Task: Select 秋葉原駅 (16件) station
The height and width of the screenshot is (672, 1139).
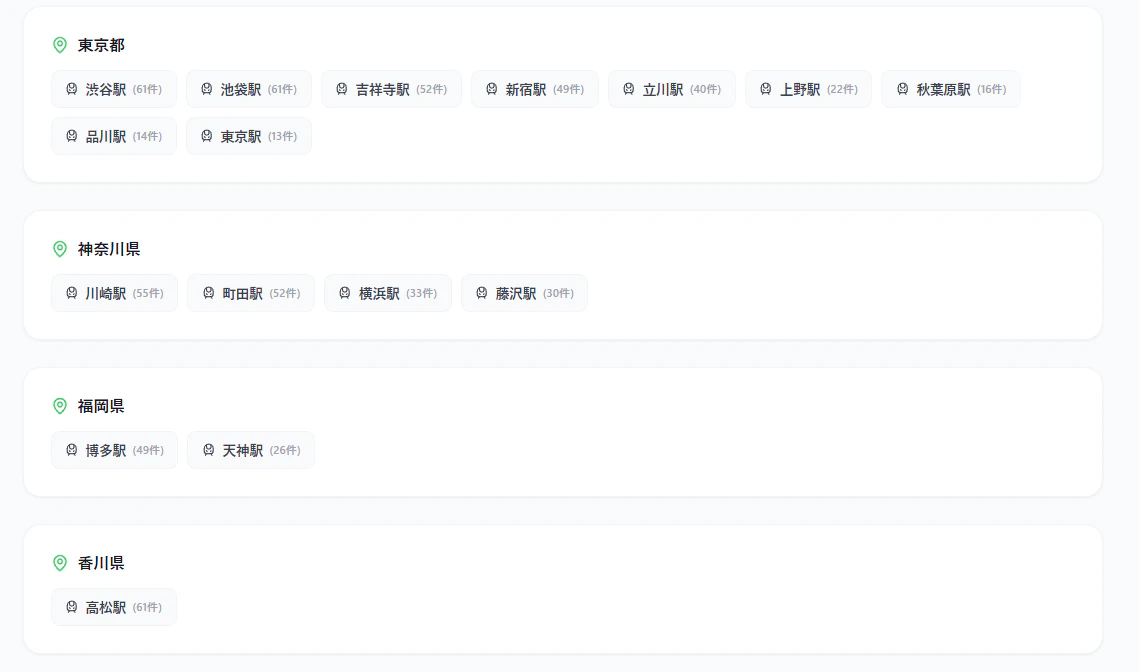Action: pos(951,89)
